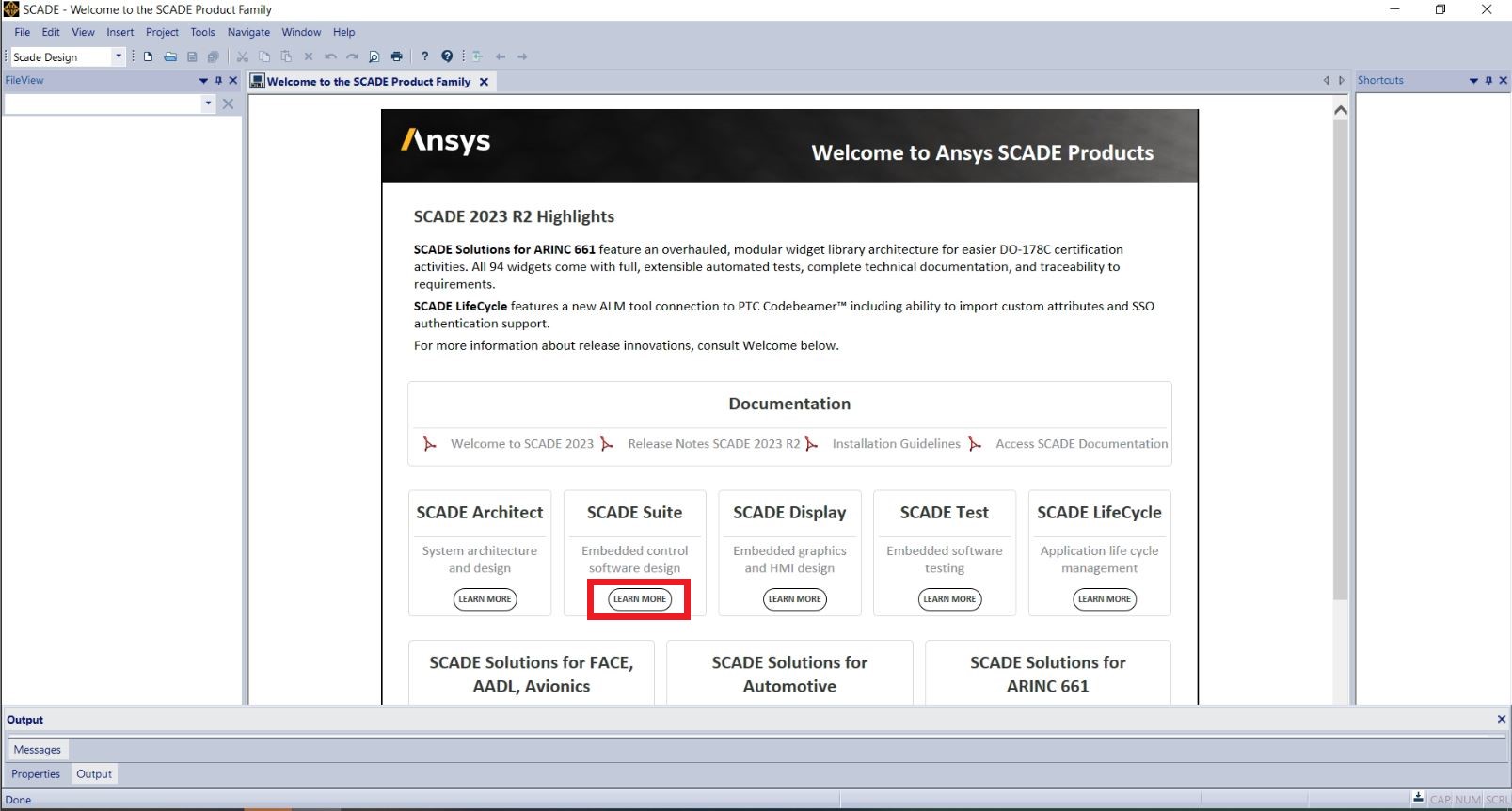1512x811 pixels.
Task: Switch to the Messages tab
Action: [x=38, y=750]
